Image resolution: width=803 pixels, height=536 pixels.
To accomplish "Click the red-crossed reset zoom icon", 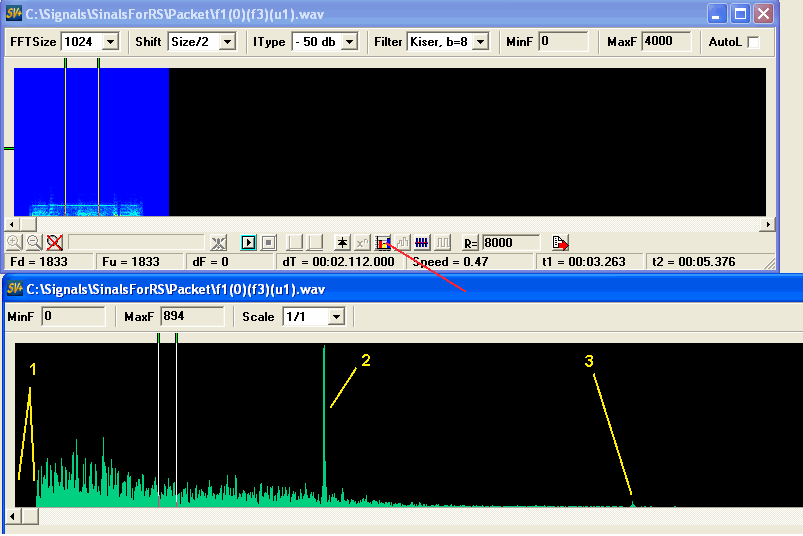I will (x=54, y=242).
